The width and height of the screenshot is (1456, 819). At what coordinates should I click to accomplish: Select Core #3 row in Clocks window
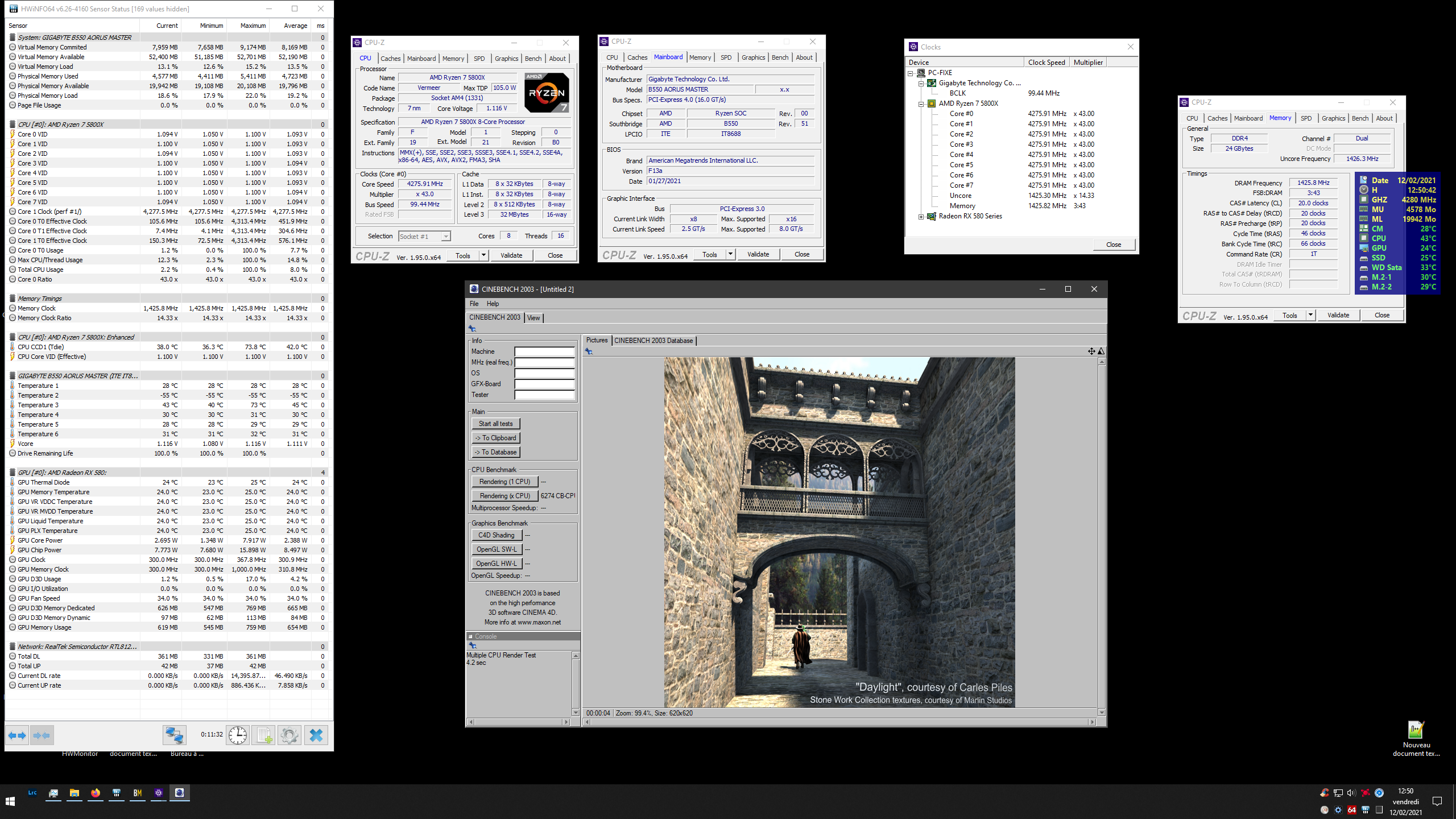(1021, 144)
